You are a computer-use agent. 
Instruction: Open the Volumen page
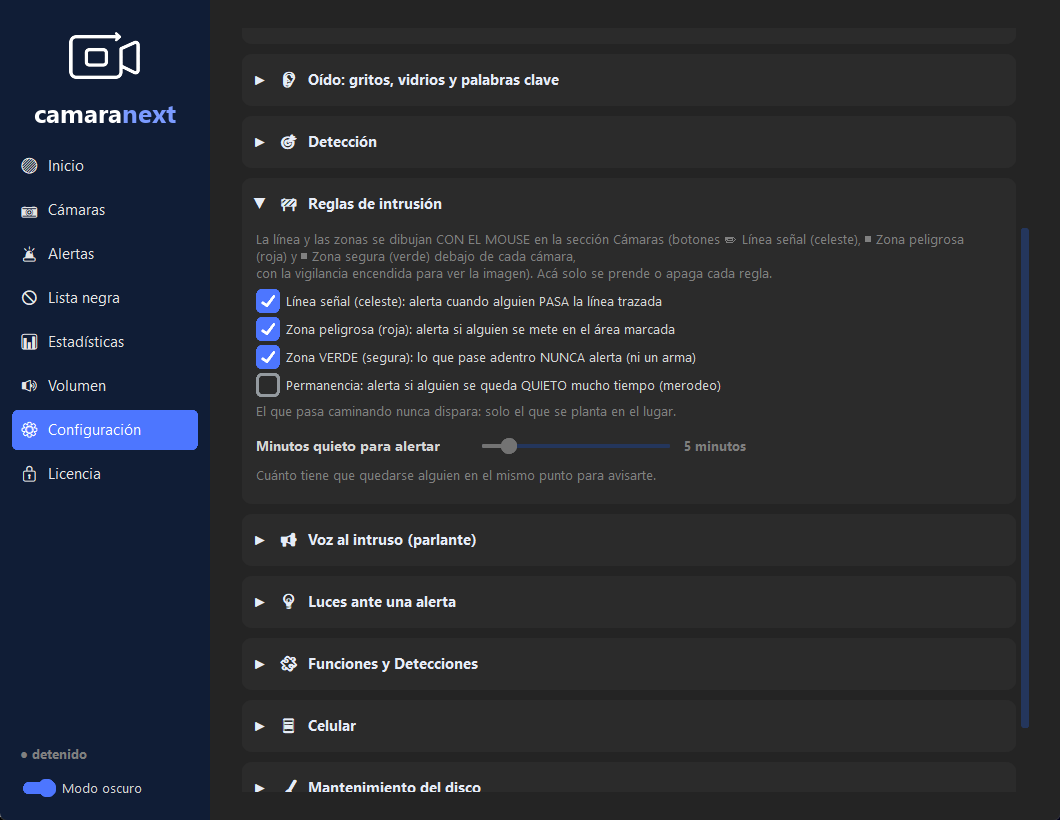[x=105, y=386]
